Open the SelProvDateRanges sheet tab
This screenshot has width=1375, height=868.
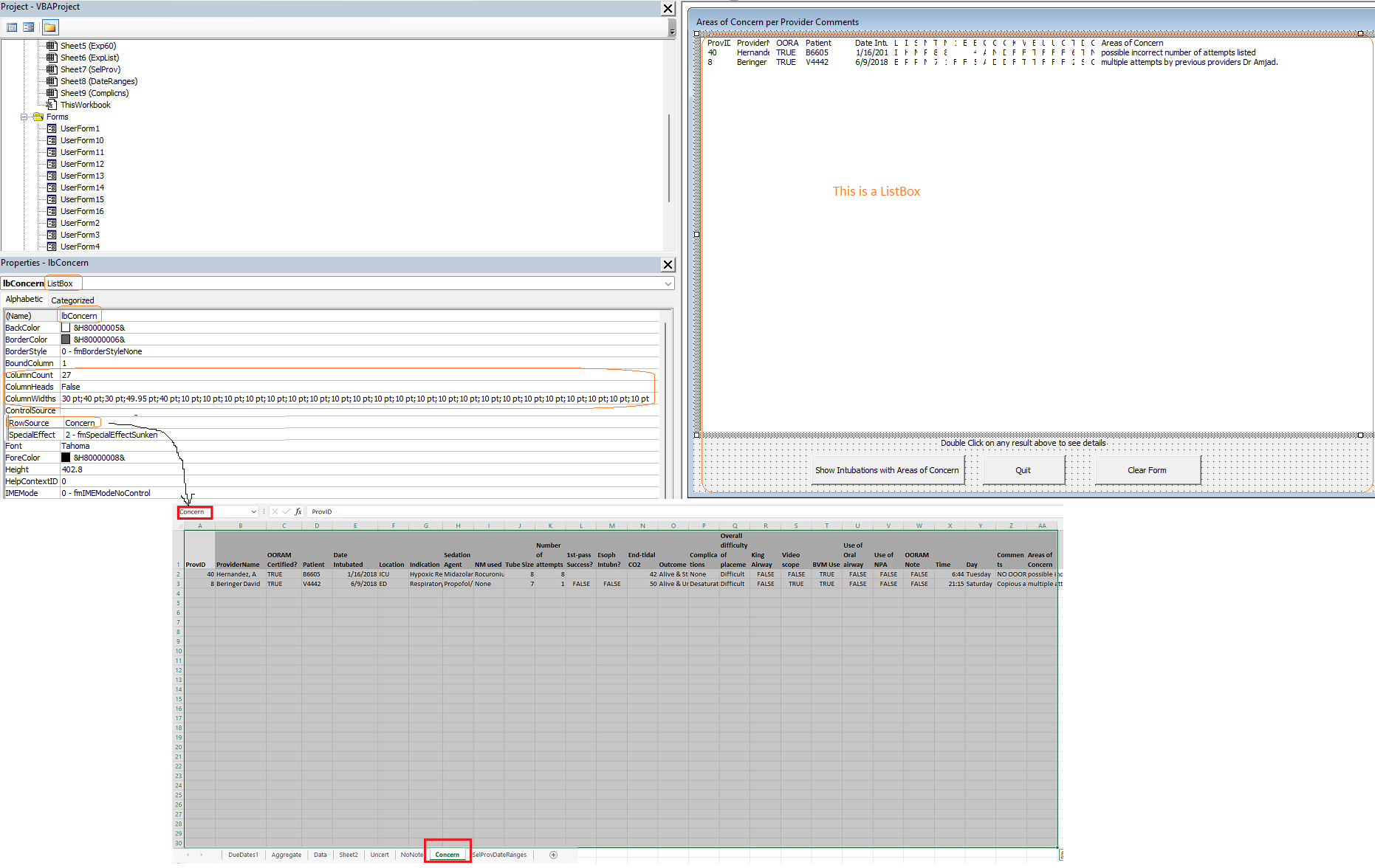click(x=500, y=855)
